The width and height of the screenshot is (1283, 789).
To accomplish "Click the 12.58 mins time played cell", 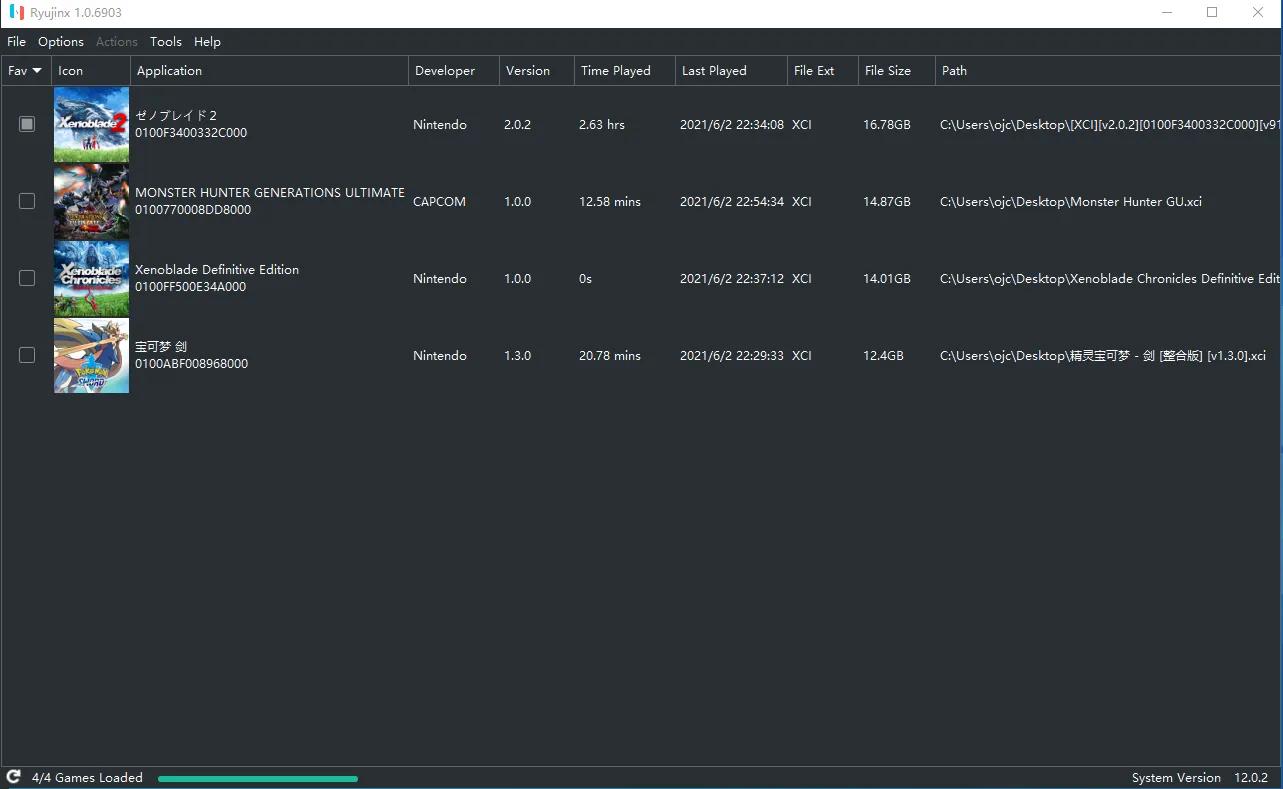I will pos(610,202).
